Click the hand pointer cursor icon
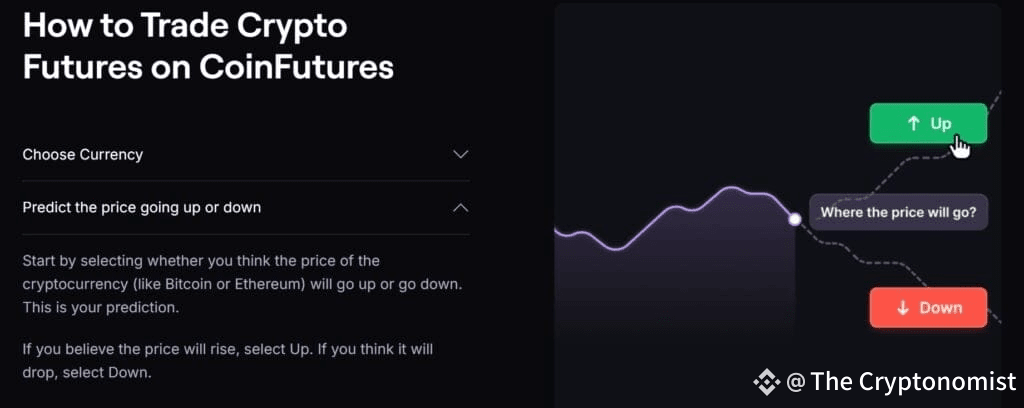The width and height of the screenshot is (1024, 408). 959,146
